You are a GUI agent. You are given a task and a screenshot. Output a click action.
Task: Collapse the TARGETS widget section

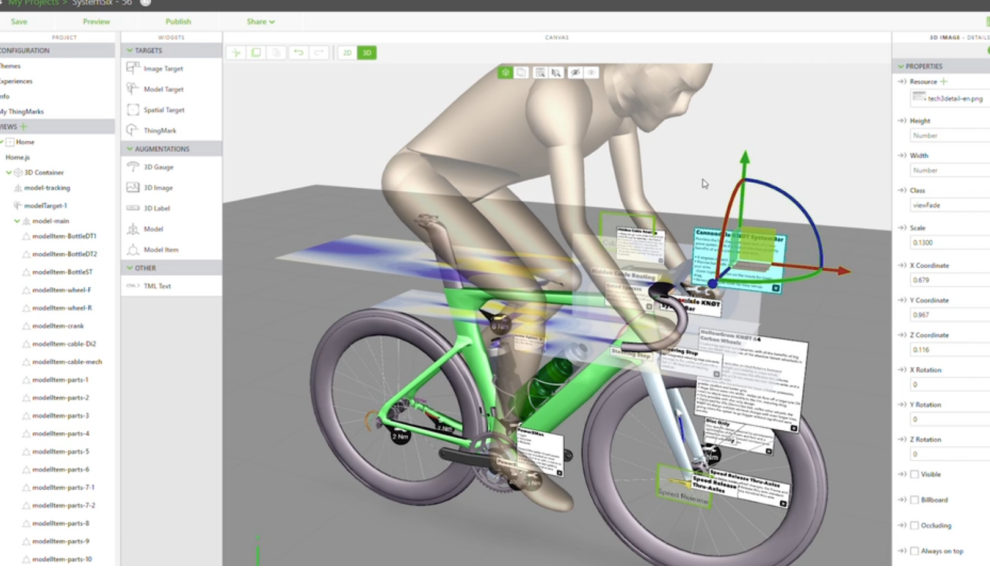point(130,51)
